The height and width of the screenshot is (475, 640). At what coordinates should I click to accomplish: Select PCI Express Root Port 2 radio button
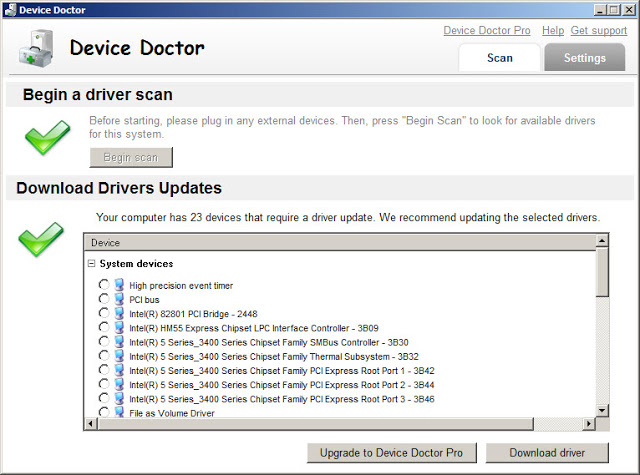104,384
